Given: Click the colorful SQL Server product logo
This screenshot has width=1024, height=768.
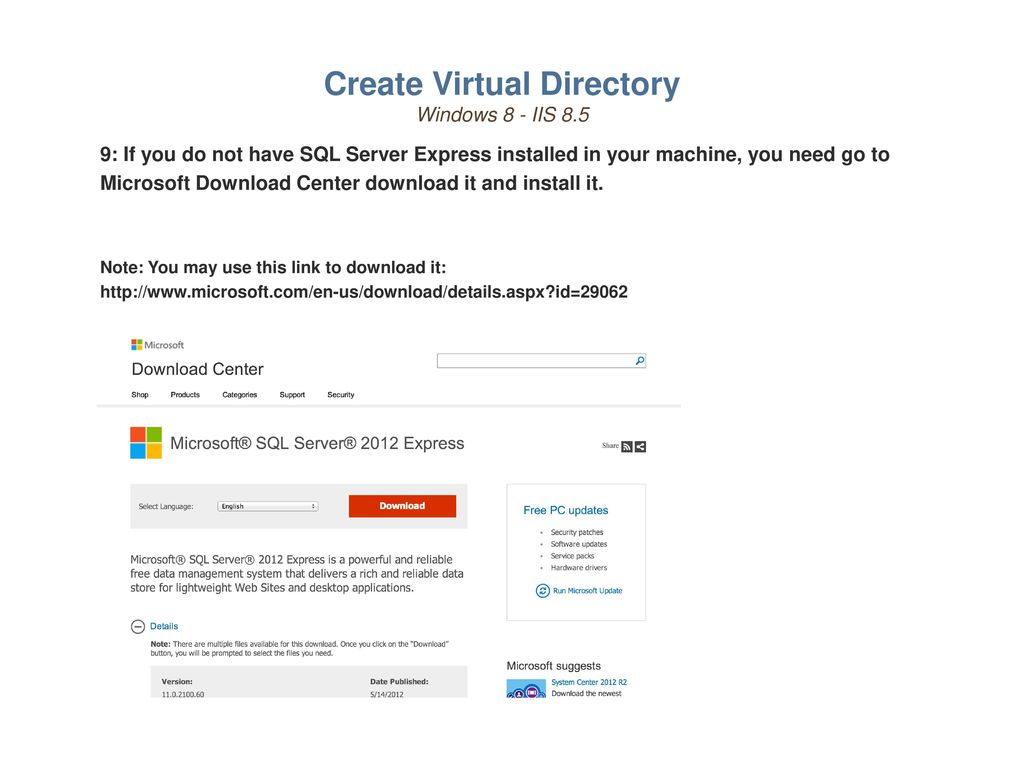Looking at the screenshot, I should coord(146,443).
